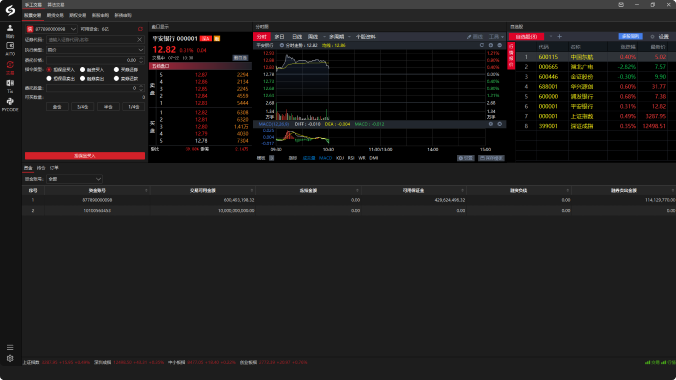Click the red refresh icon beside available funds
Image resolution: width=676 pixels, height=380 pixels.
[140, 29]
